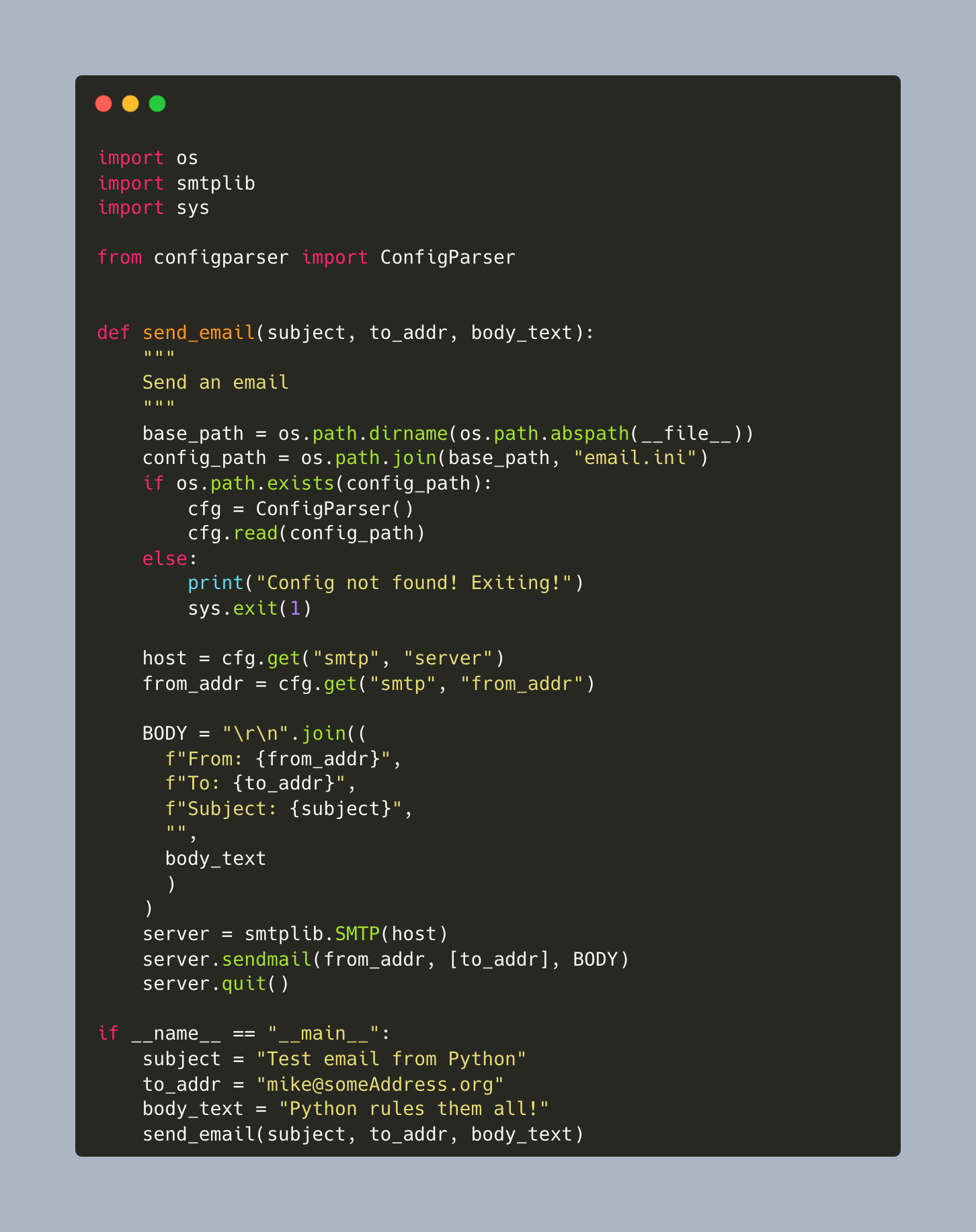
Task: Click the server.sendmail call
Action: [x=386, y=960]
